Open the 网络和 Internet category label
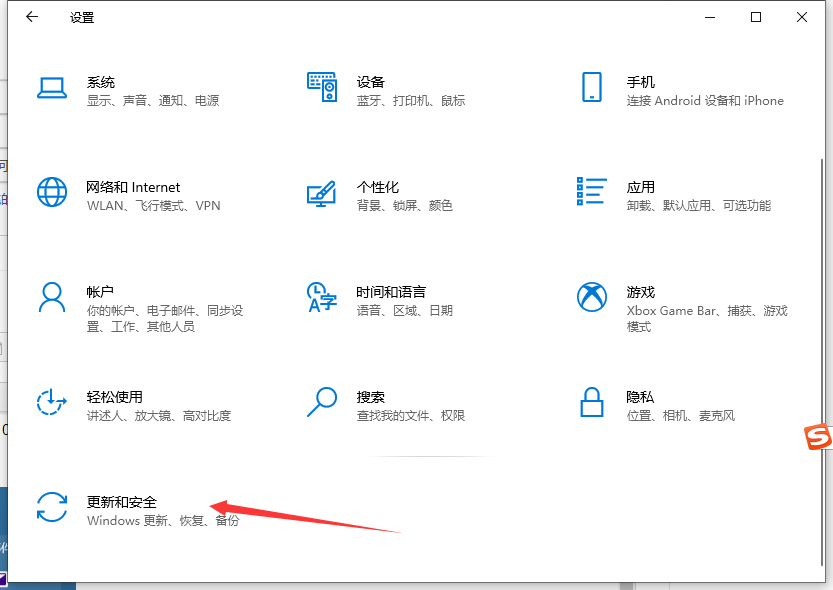 (x=133, y=187)
